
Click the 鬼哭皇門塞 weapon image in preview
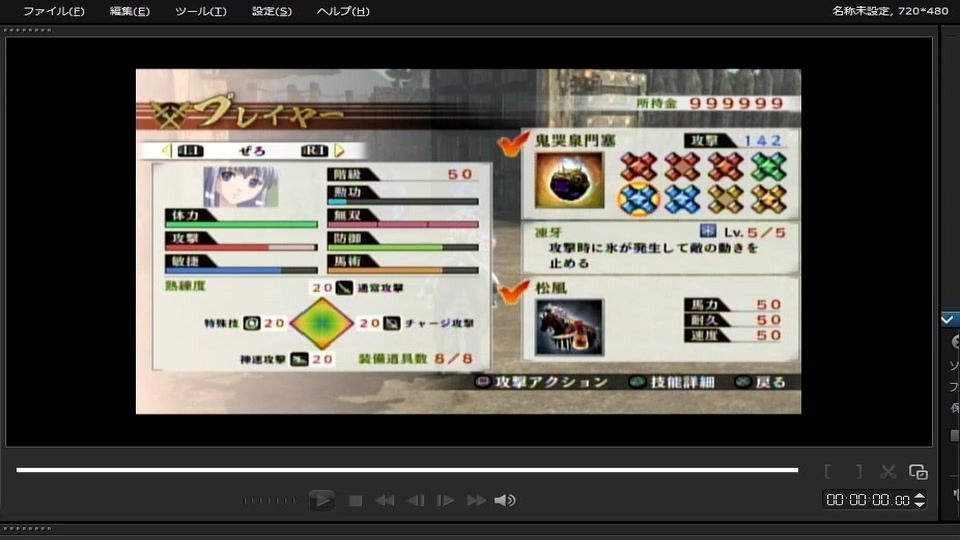[569, 180]
